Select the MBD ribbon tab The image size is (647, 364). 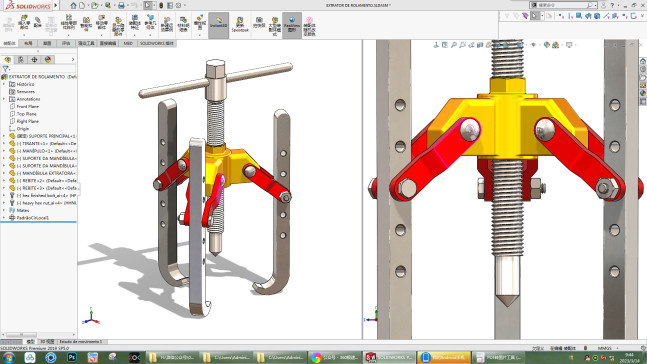(x=128, y=43)
